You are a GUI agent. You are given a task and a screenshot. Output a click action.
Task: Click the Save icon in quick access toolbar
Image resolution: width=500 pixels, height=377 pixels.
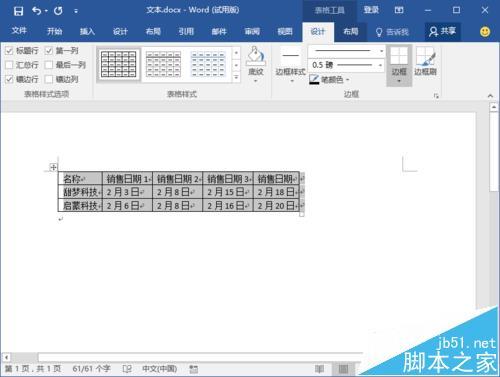pos(18,11)
